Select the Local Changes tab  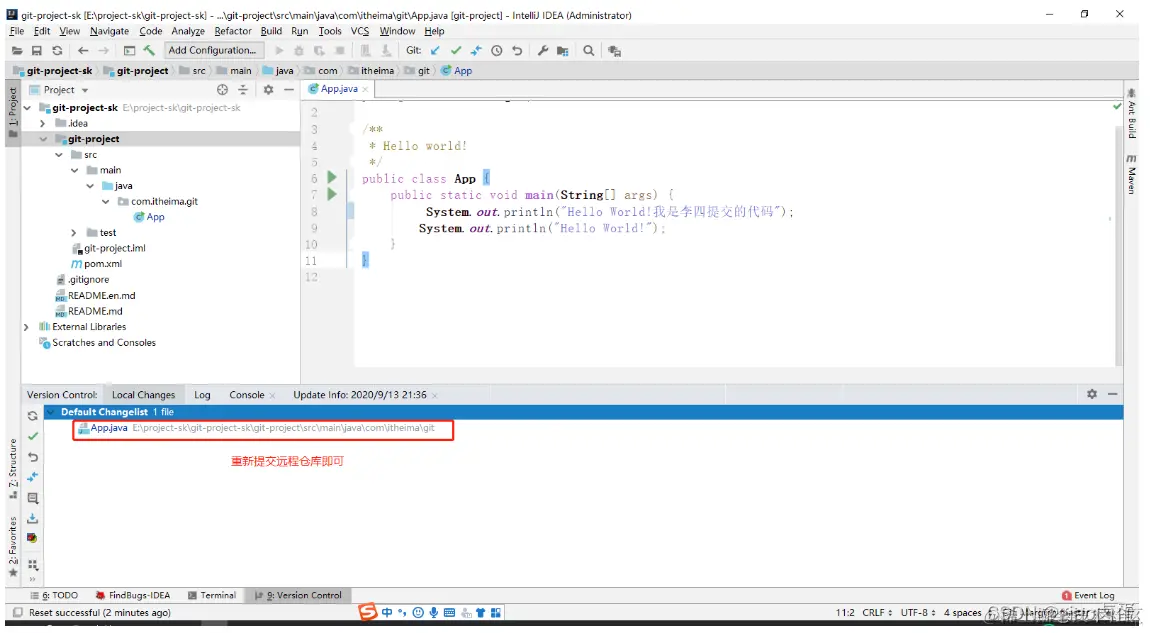(x=144, y=395)
